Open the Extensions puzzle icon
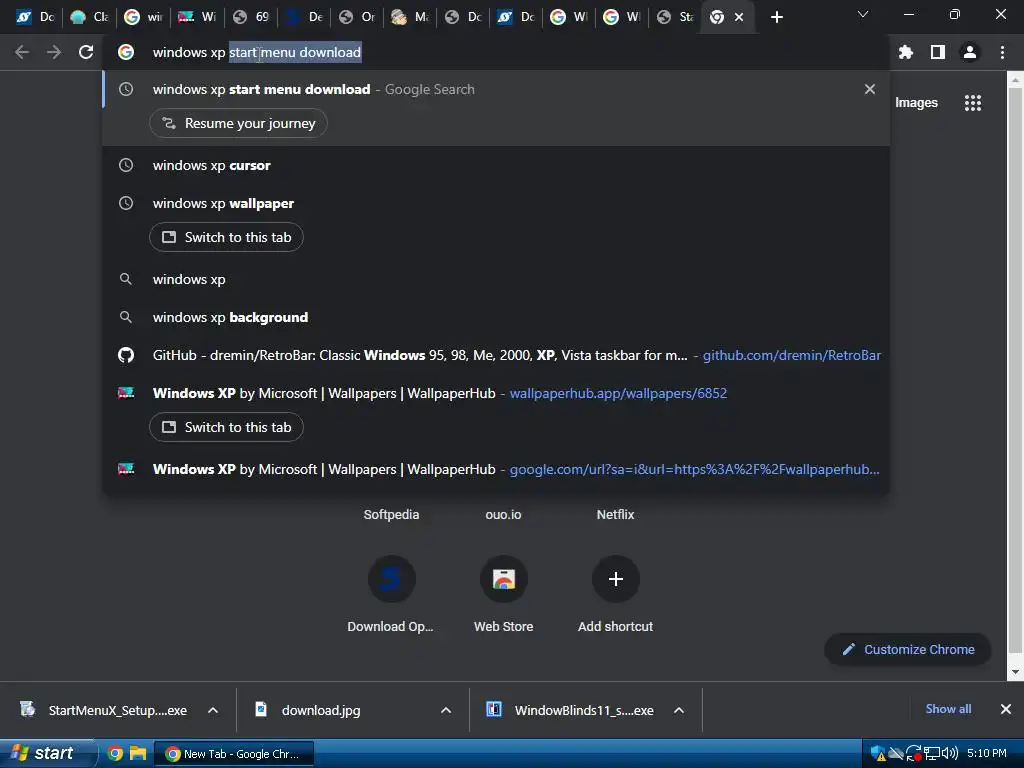Viewport: 1024px width, 768px height. 905,52
